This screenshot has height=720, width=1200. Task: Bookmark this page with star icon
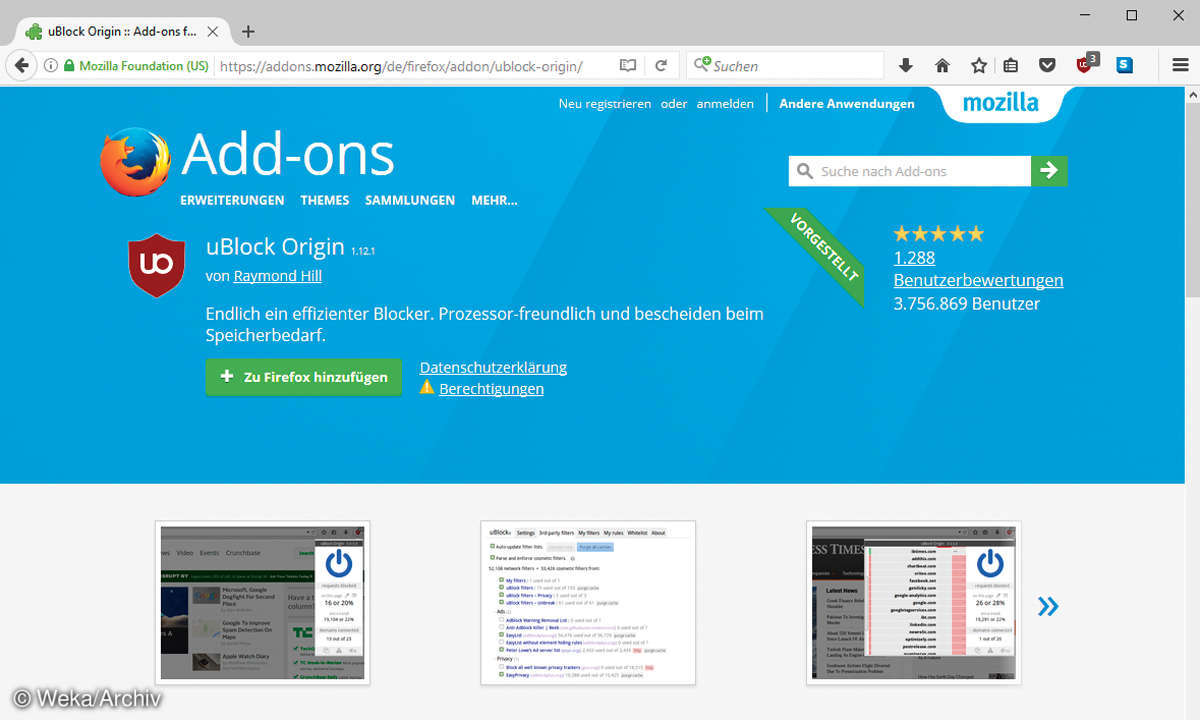click(978, 66)
